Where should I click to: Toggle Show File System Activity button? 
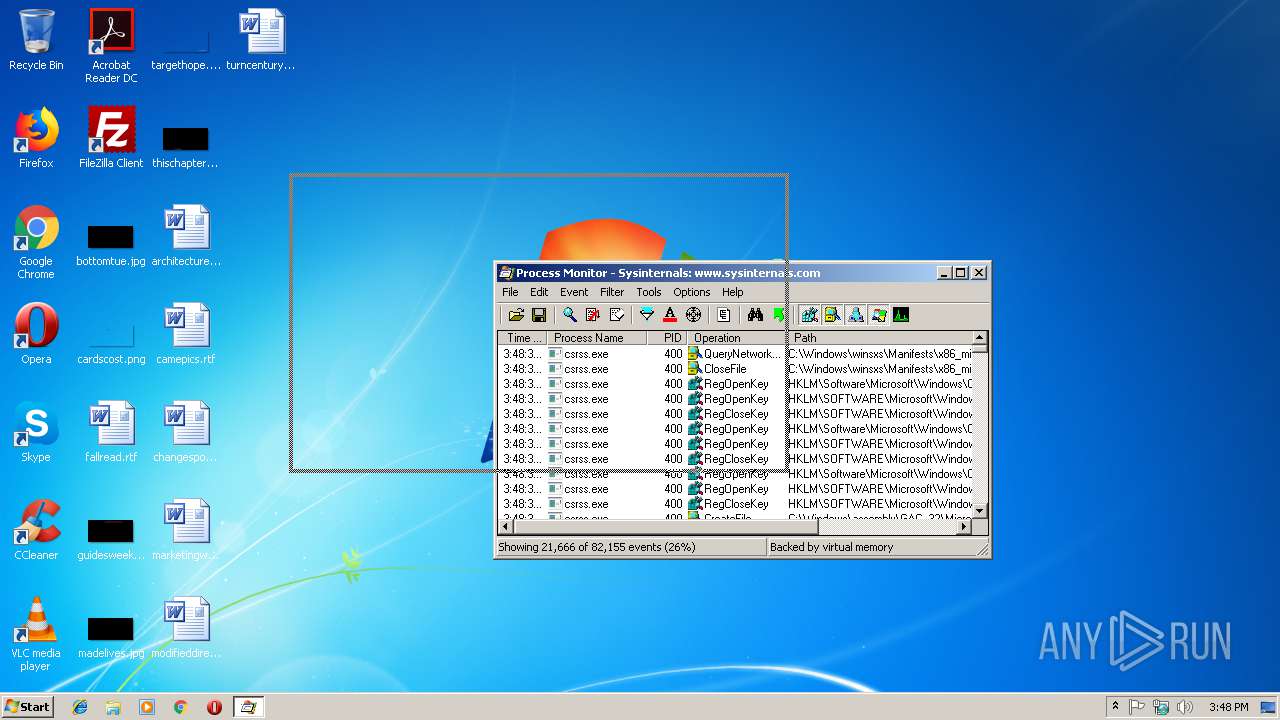(x=832, y=315)
